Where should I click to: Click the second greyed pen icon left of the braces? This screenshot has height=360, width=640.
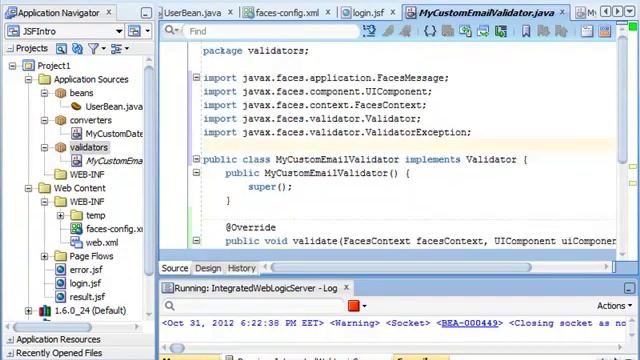tap(405, 31)
